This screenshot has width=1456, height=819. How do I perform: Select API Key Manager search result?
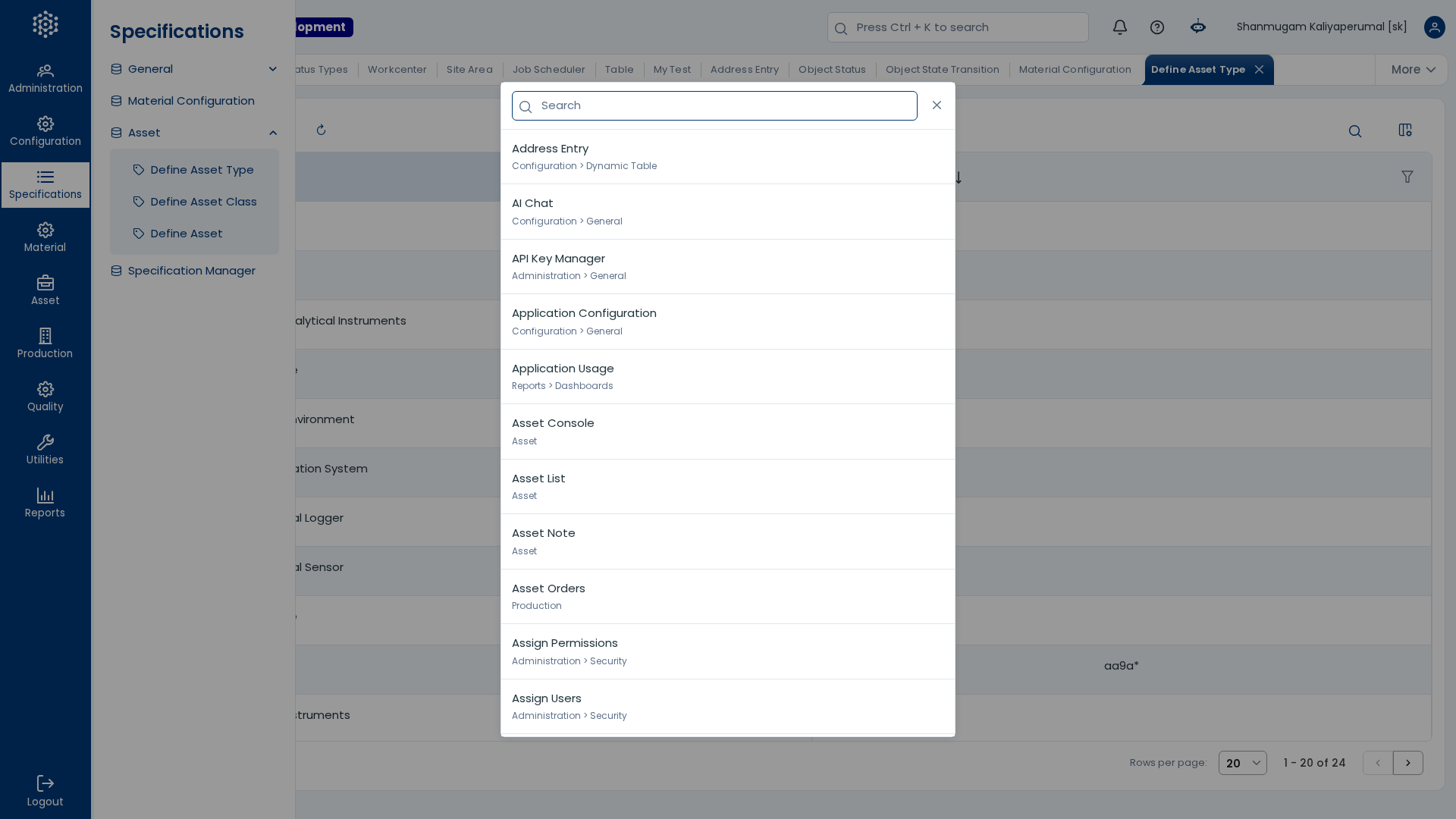[728, 267]
